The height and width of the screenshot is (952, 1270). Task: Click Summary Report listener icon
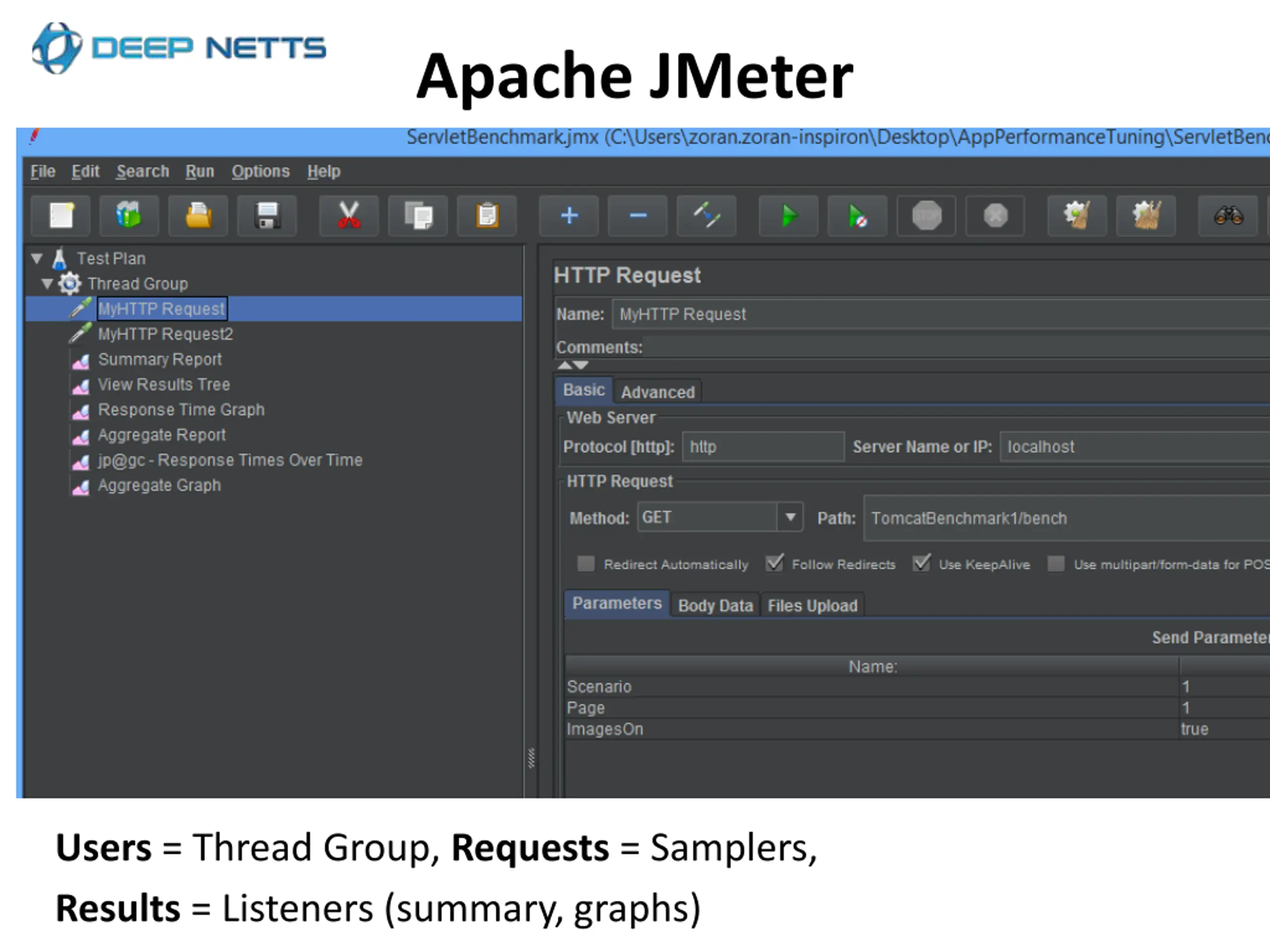pos(81,360)
